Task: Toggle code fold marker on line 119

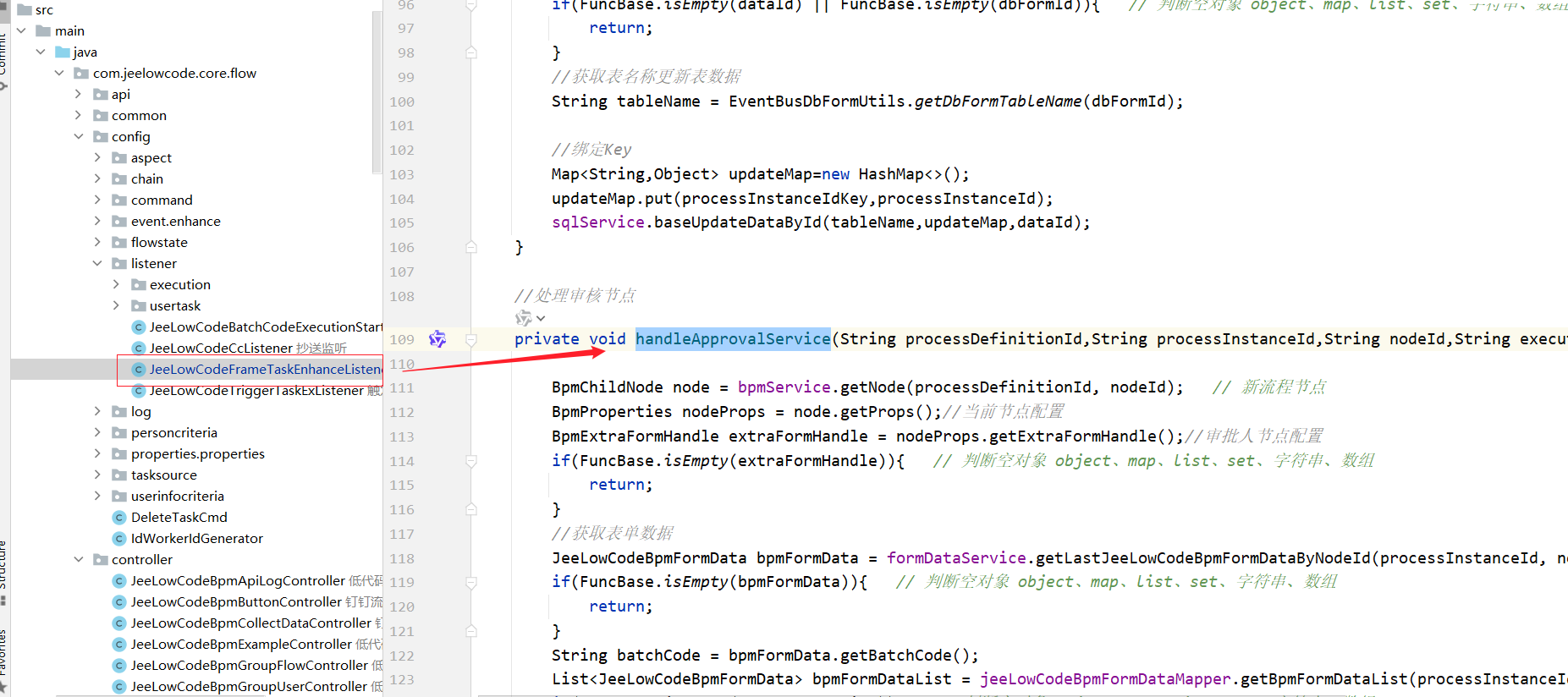Action: 471,582
